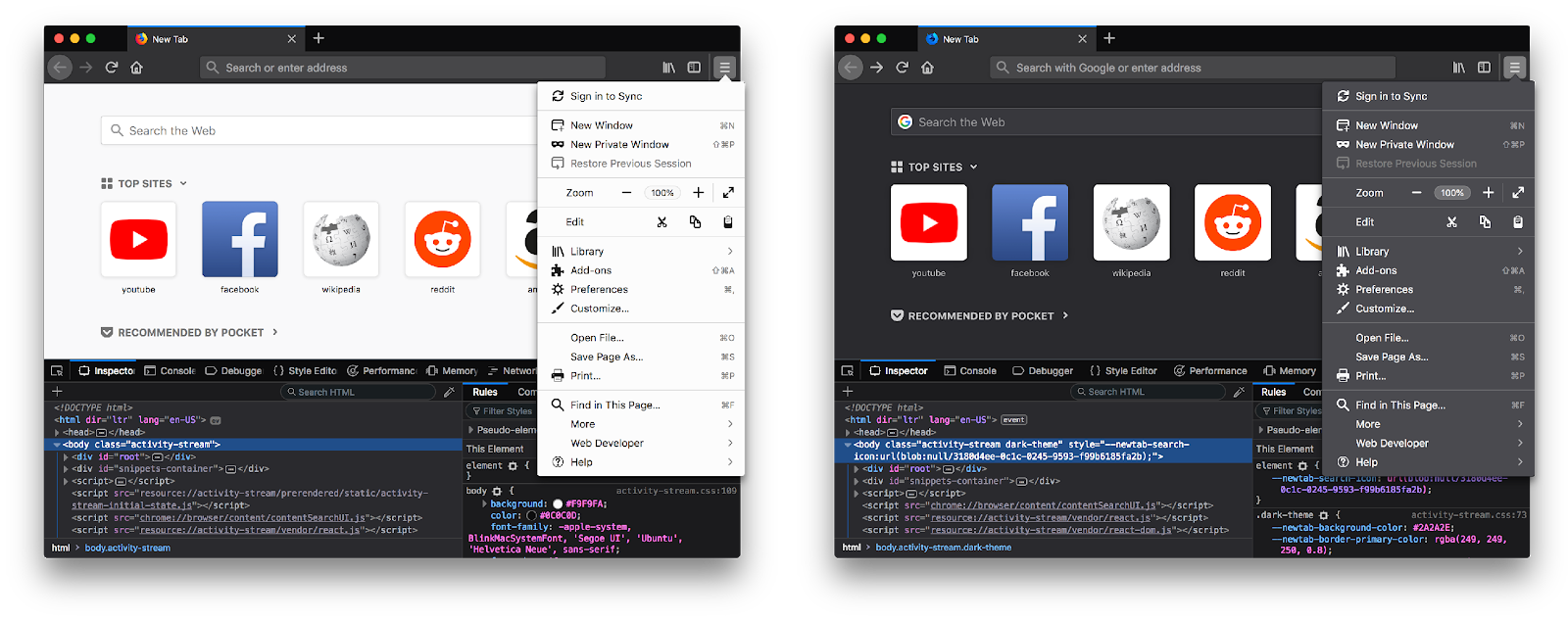The width and height of the screenshot is (1568, 621).
Task: Click Paste icon in dark window Edit row
Action: pos(1518,222)
